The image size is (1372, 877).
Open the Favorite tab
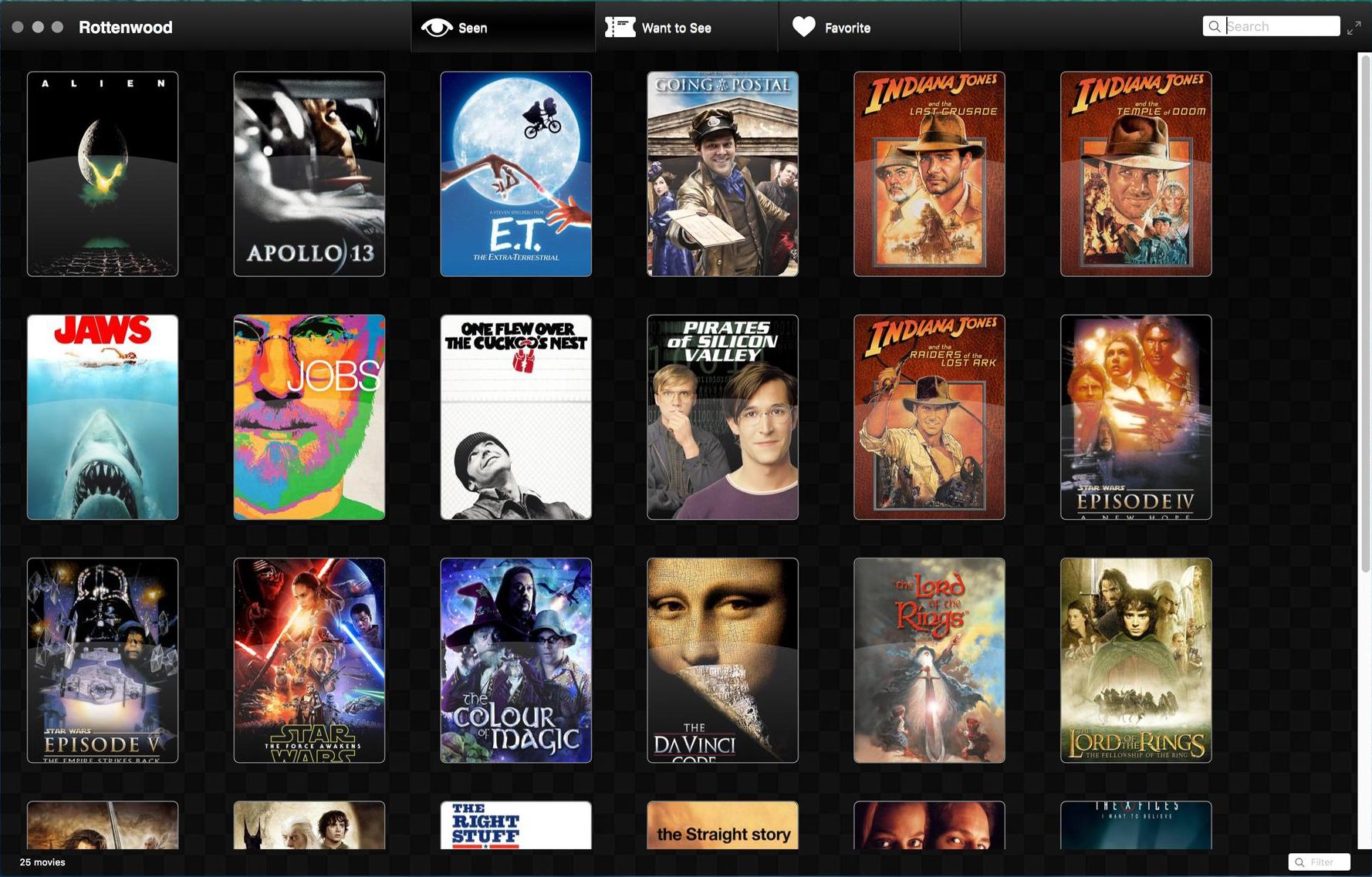[870, 27]
